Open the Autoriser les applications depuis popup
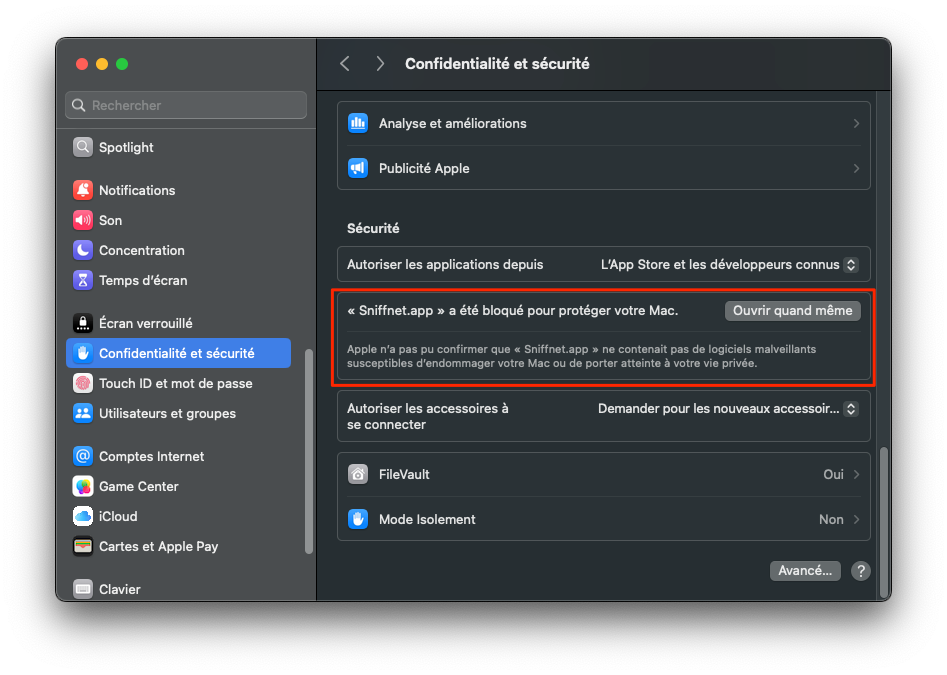 (729, 264)
